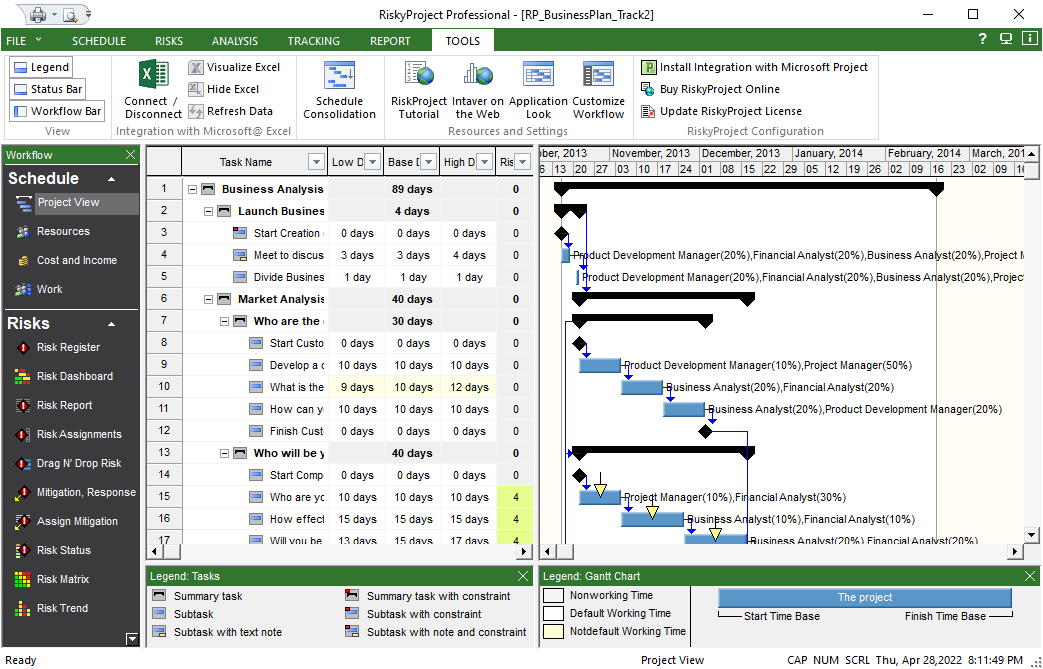Open the Task Name column filter dropdown

click(x=316, y=162)
